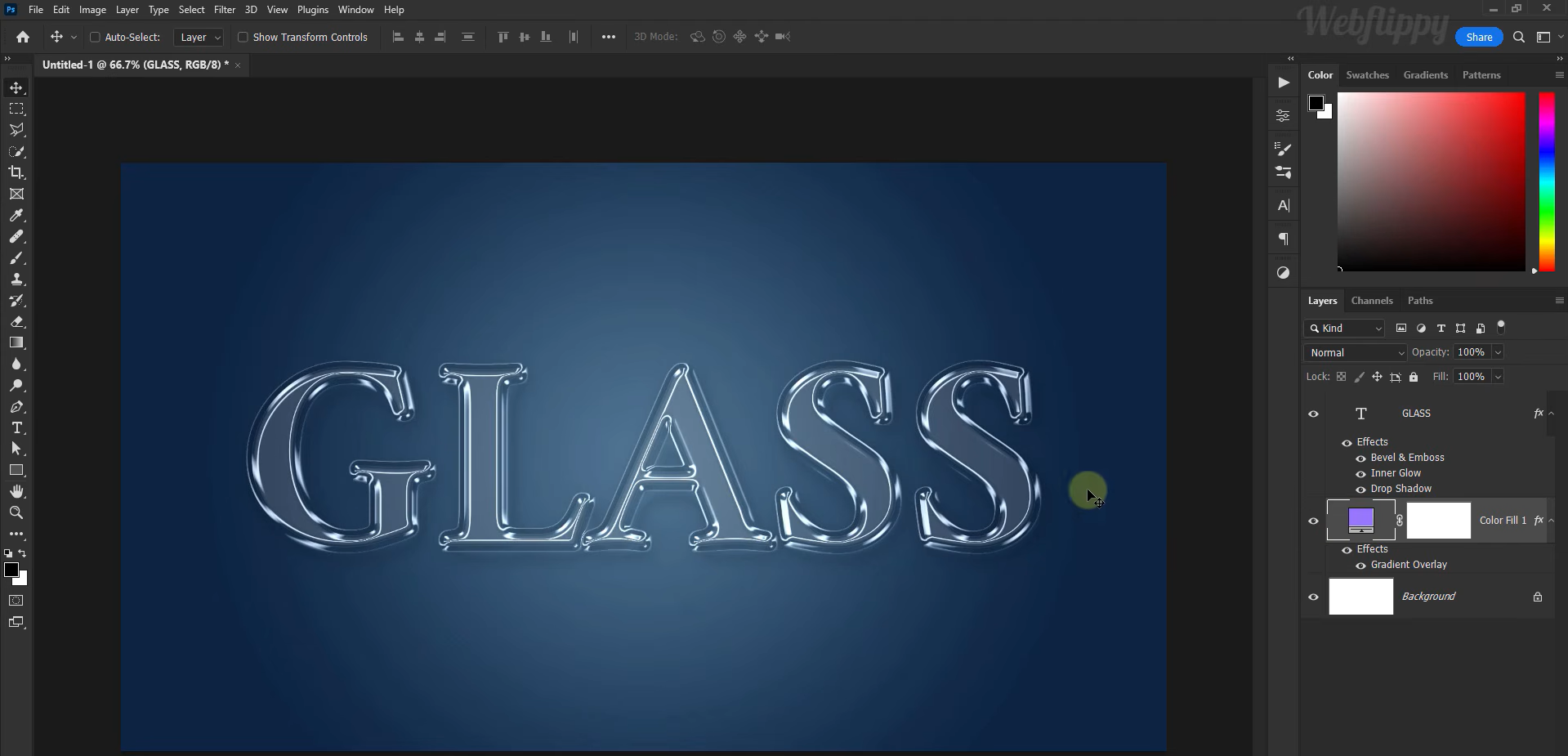Hide the Gradient Overlay effect
The image size is (1568, 756).
click(x=1360, y=566)
